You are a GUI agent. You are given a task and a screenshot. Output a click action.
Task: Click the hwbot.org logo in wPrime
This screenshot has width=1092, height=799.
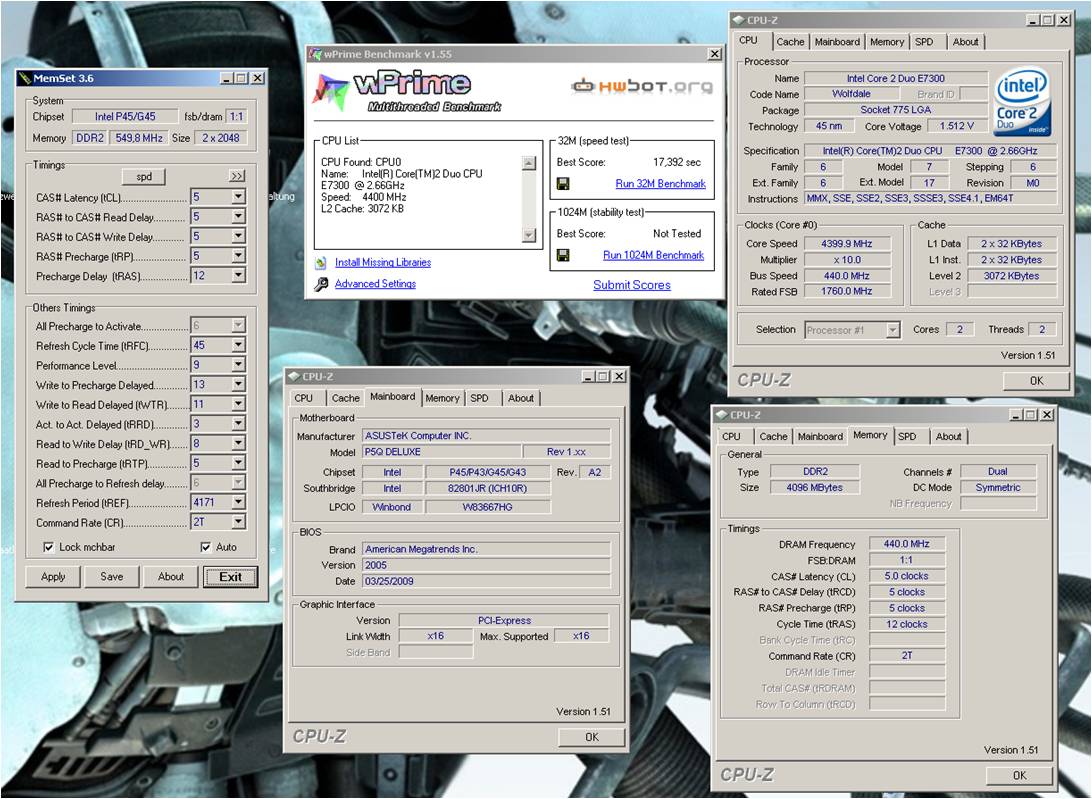(642, 86)
